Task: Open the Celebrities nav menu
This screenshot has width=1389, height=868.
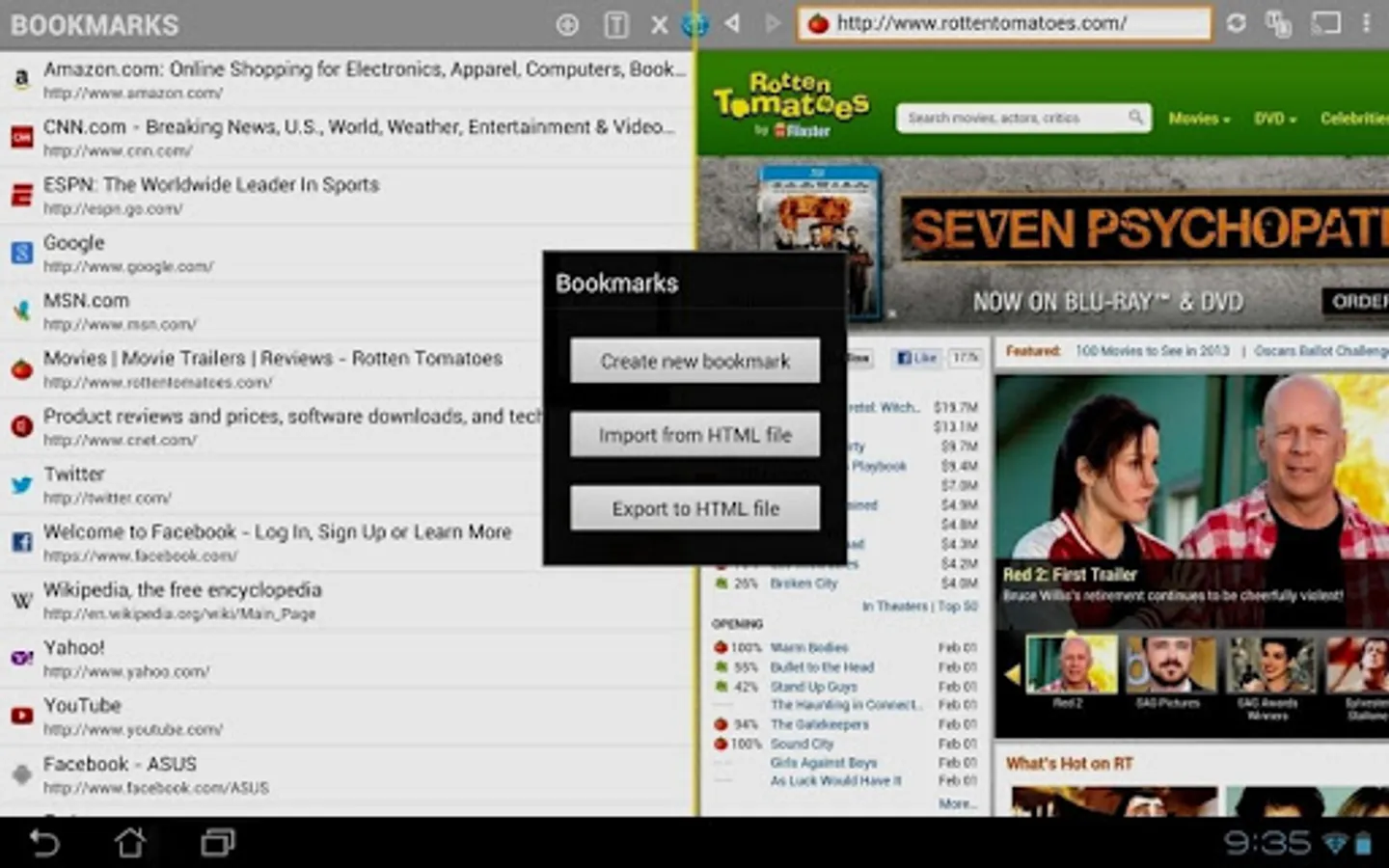Action: click(x=1354, y=119)
